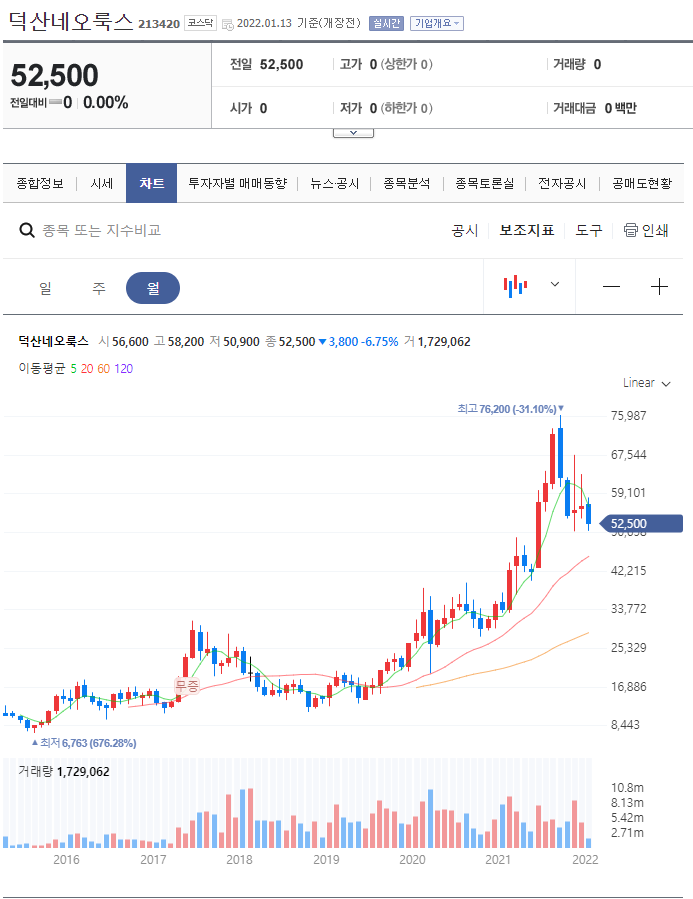Click the 75,987 price axis value
Image resolution: width=693 pixels, height=899 pixels.
629,416
